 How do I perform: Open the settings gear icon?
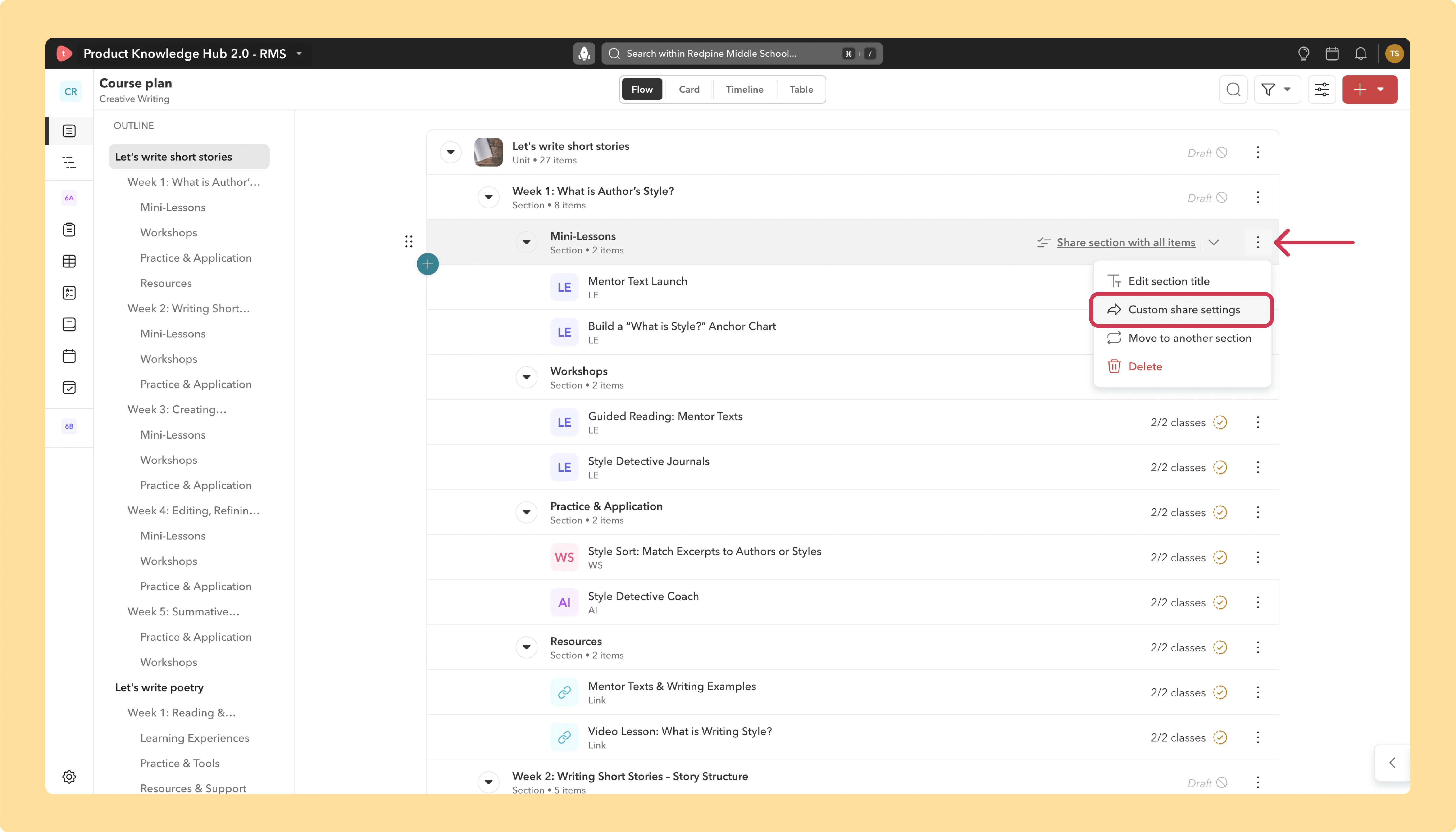click(x=69, y=777)
